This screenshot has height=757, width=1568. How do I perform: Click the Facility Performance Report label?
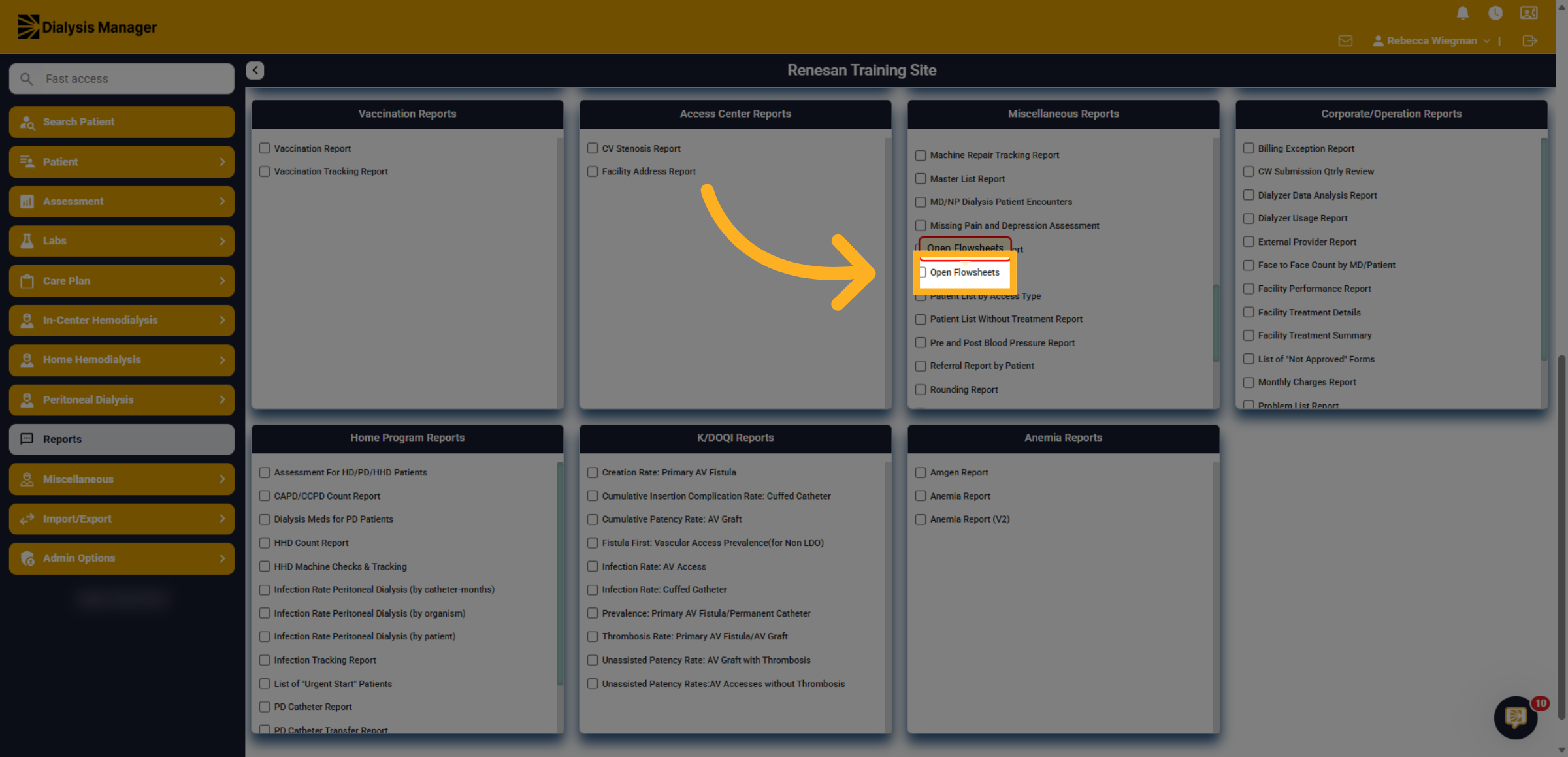(x=1314, y=289)
